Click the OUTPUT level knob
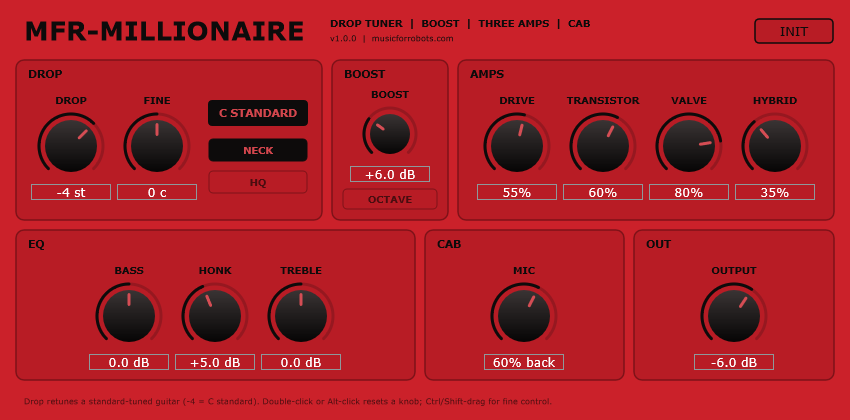Viewport: 850px width, 420px height. pos(734,316)
